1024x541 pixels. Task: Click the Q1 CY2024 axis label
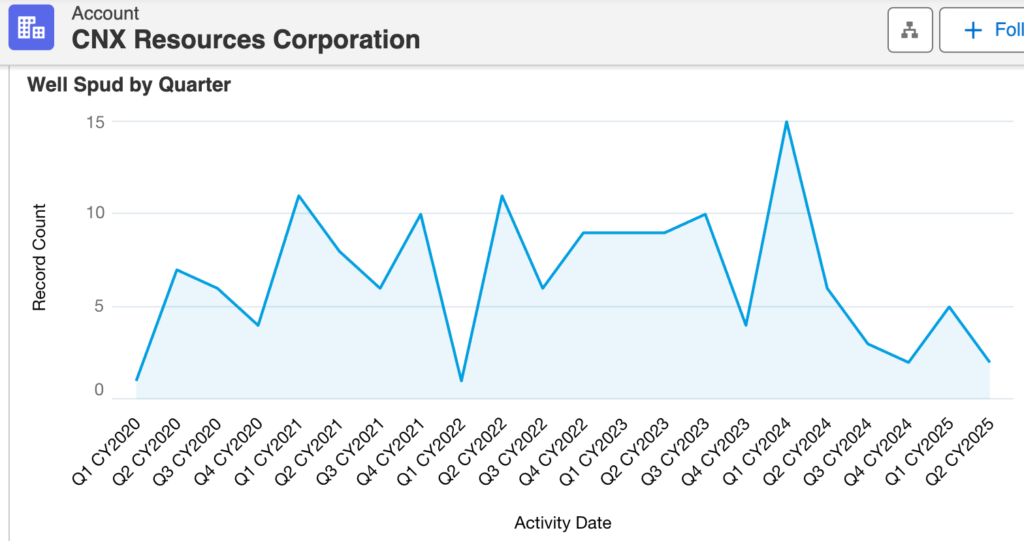click(x=756, y=451)
